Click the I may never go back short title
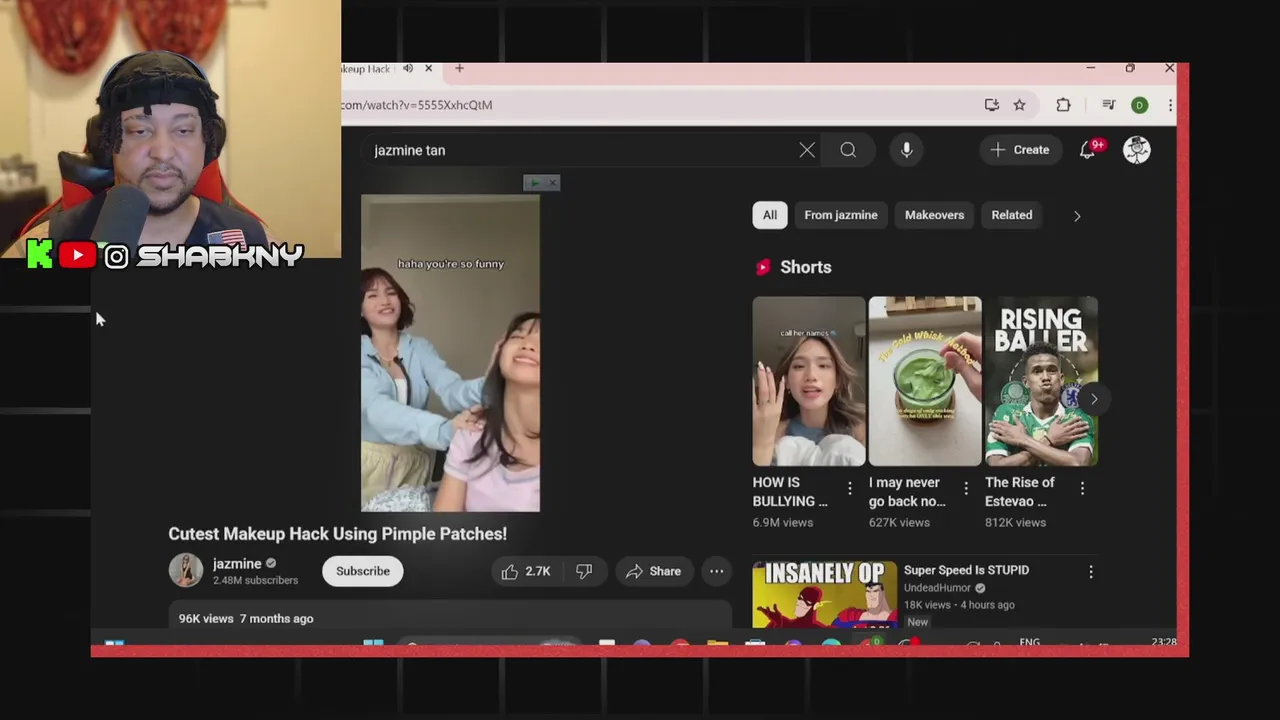The height and width of the screenshot is (720, 1280). 907,492
